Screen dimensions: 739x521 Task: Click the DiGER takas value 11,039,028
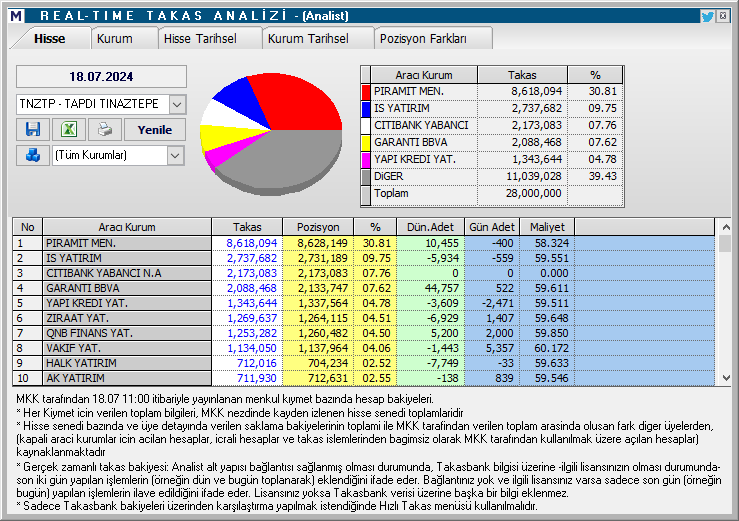click(x=534, y=177)
